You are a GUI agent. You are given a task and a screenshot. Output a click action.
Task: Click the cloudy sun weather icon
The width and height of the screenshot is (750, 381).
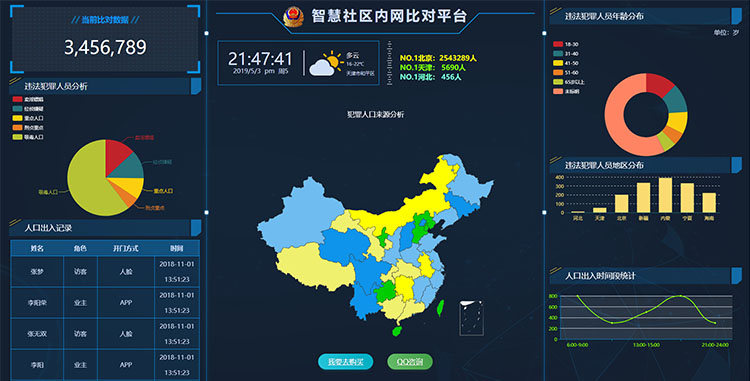[x=326, y=64]
